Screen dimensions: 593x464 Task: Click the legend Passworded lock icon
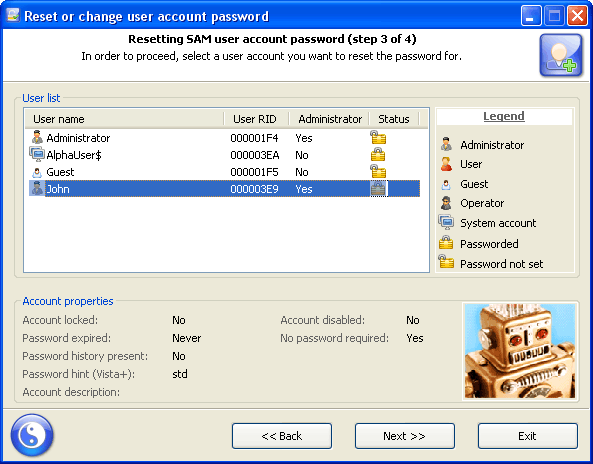point(446,242)
